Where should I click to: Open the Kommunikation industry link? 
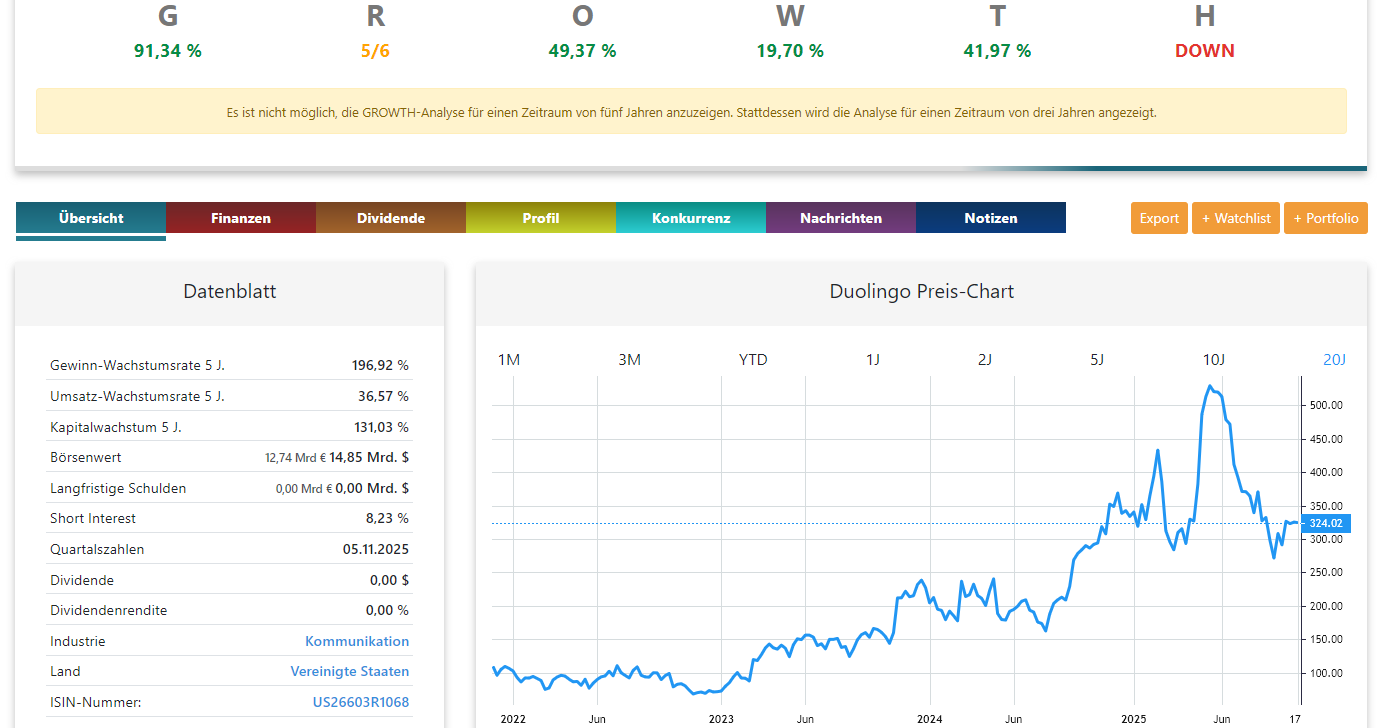pyautogui.click(x=356, y=641)
